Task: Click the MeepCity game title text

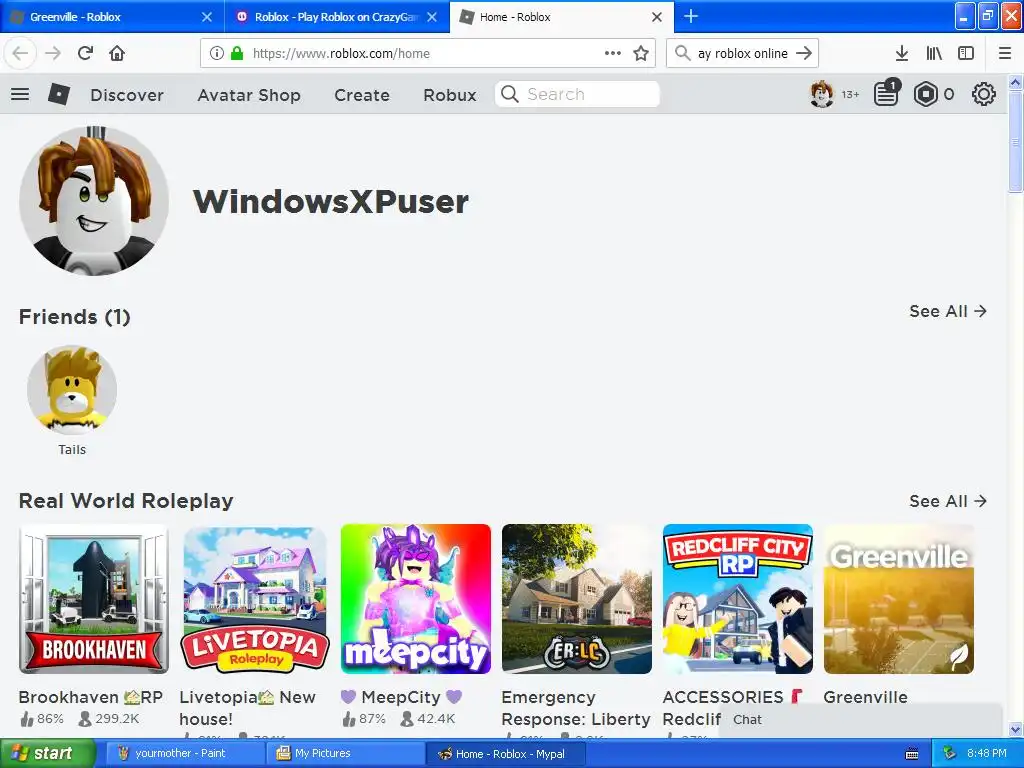Action: click(x=401, y=697)
